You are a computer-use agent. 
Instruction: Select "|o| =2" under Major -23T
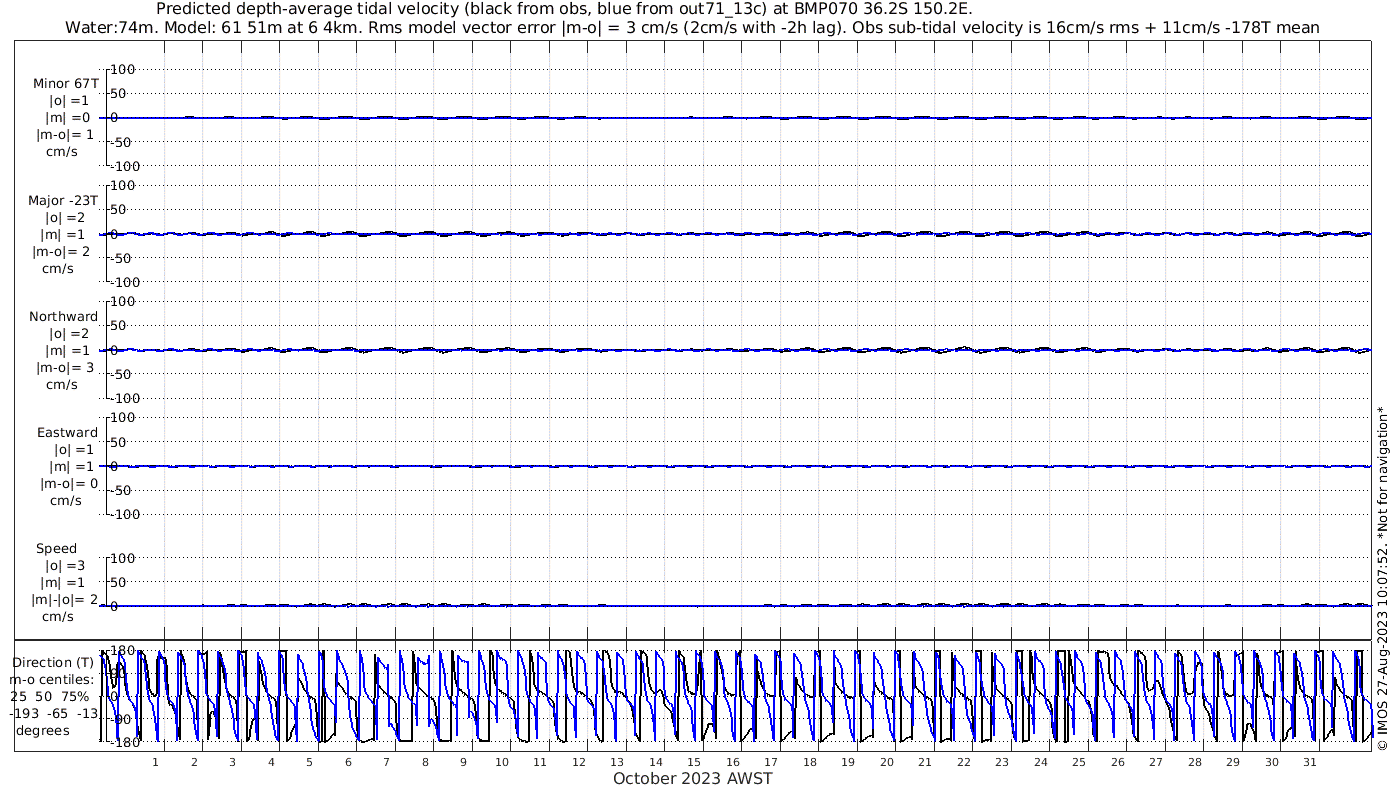point(66,217)
